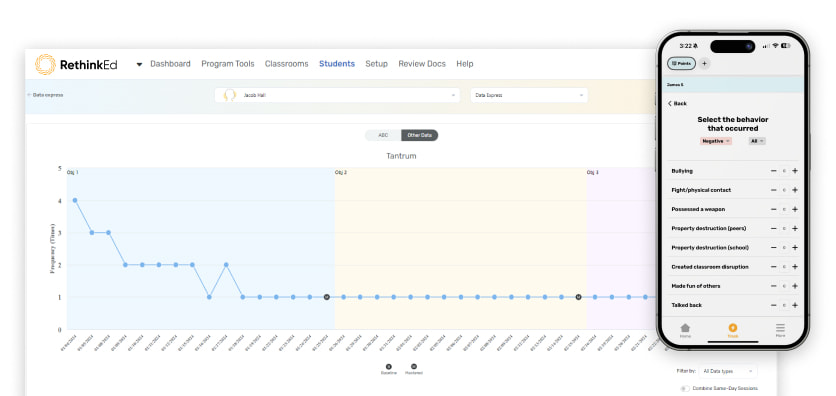Select the Other Data toggle option
This screenshot has width=836, height=396.
(x=420, y=135)
